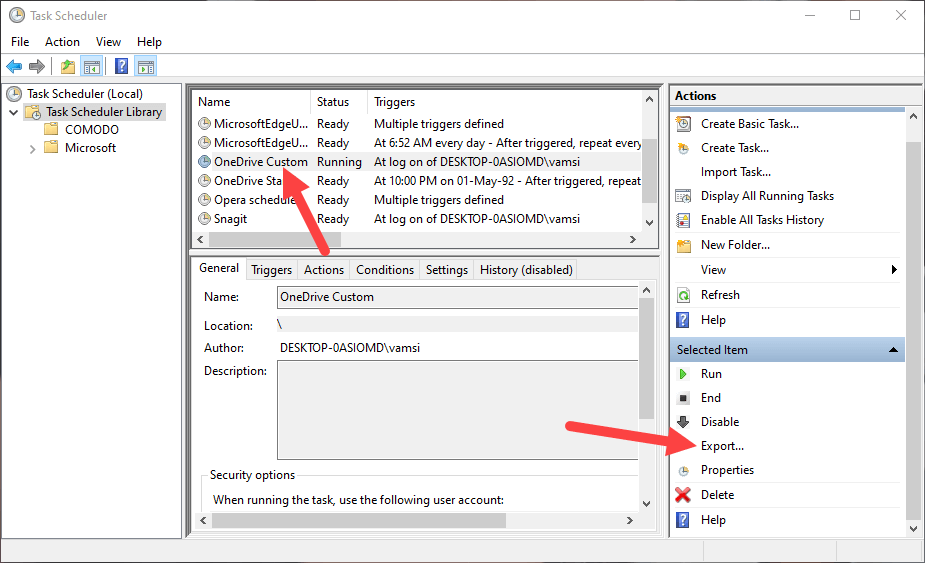Click the Create Basic Task icon
Image resolution: width=925 pixels, height=563 pixels.
tap(683, 124)
